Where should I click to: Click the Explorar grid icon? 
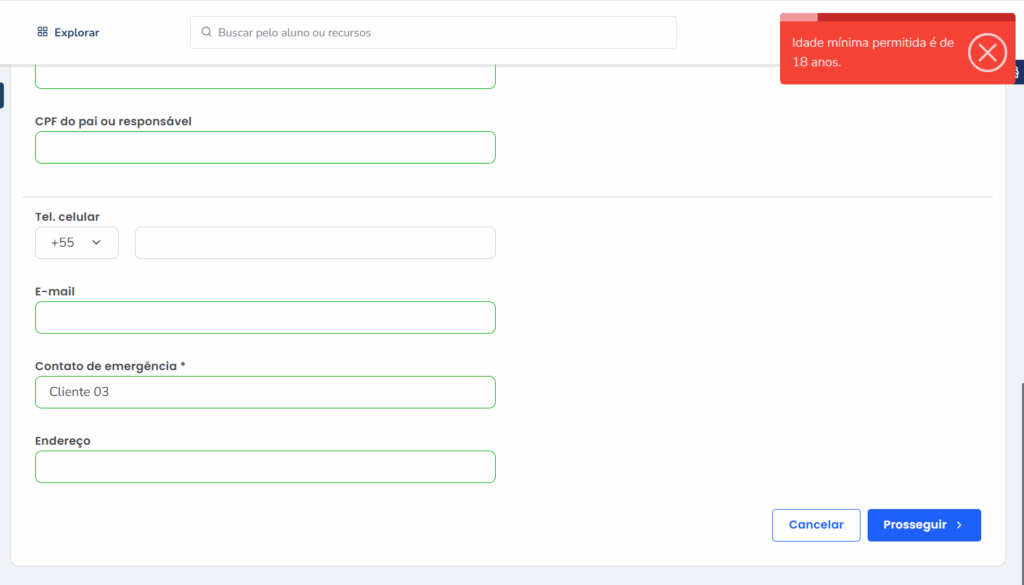(x=42, y=32)
